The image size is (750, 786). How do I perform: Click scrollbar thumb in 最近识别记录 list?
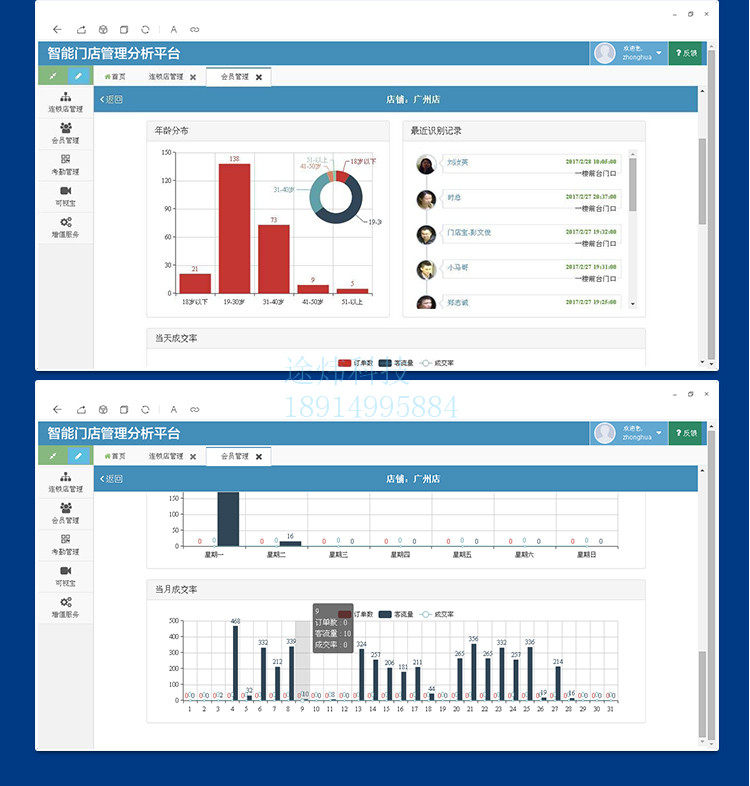click(633, 184)
